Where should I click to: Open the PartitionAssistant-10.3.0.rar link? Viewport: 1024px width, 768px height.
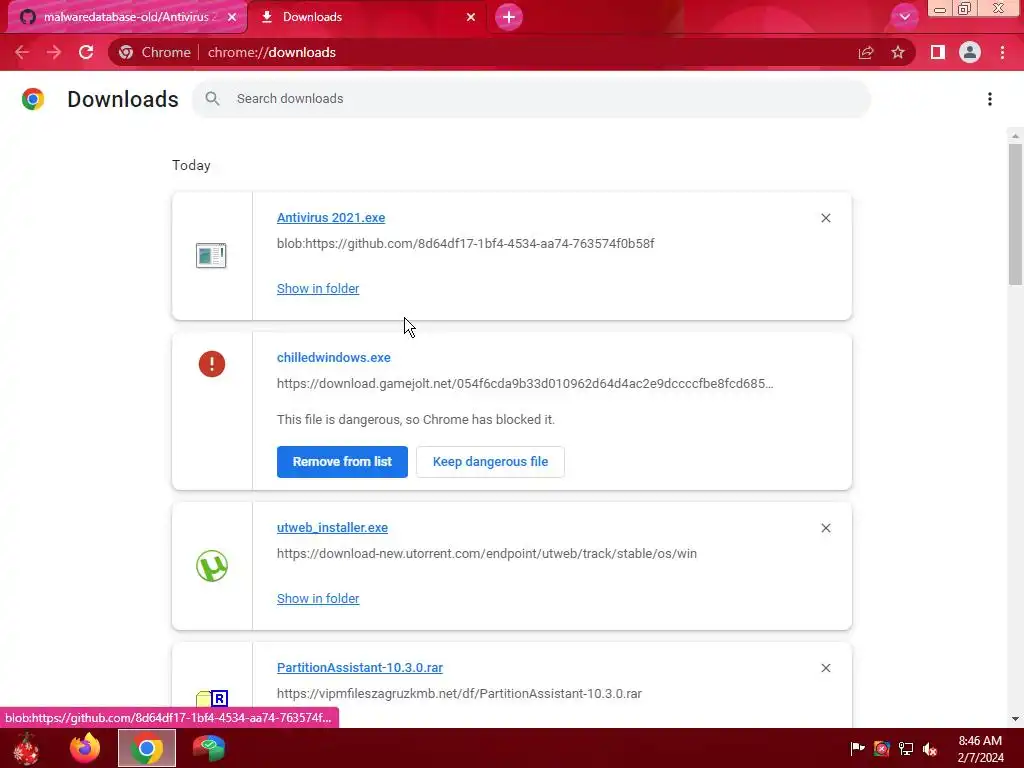360,667
